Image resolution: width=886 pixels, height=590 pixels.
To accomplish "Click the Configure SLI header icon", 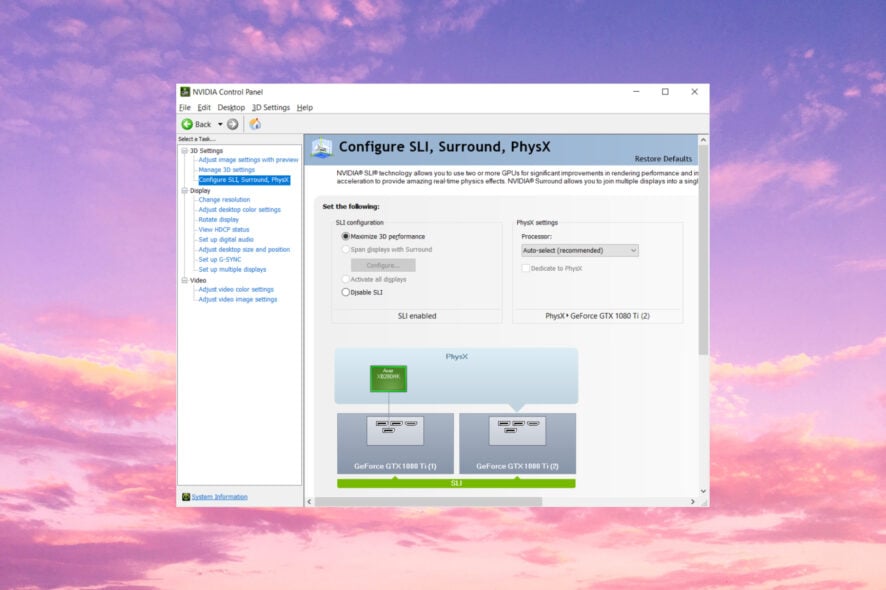I will click(x=322, y=148).
